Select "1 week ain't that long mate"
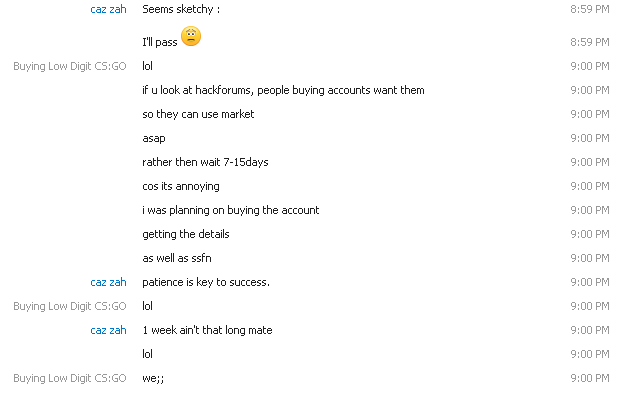The width and height of the screenshot is (633, 395). 207,330
